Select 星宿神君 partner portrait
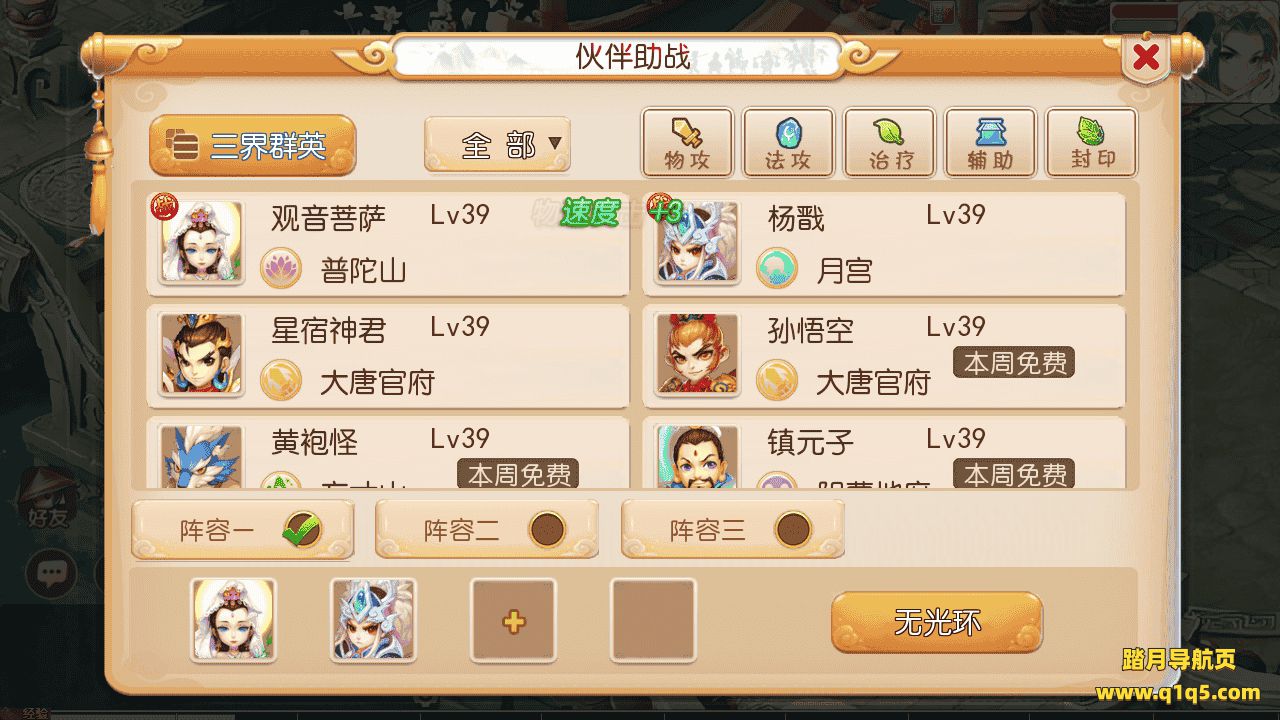Image resolution: width=1280 pixels, height=720 pixels. (x=202, y=354)
